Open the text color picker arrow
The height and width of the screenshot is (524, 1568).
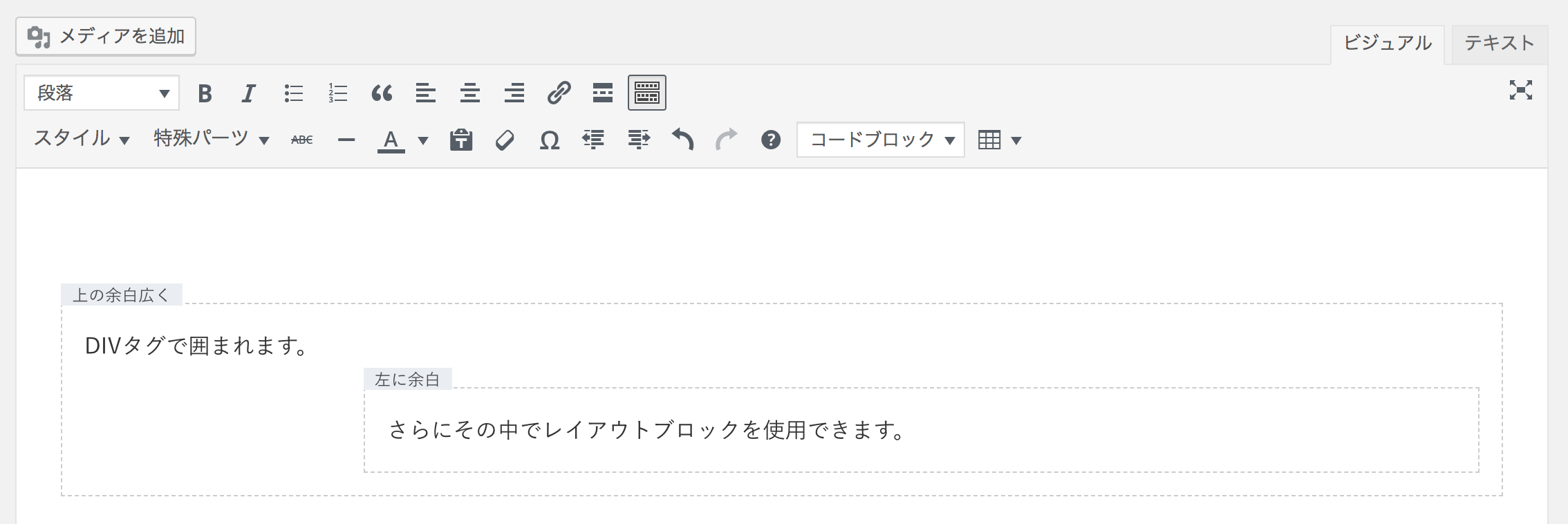(423, 140)
